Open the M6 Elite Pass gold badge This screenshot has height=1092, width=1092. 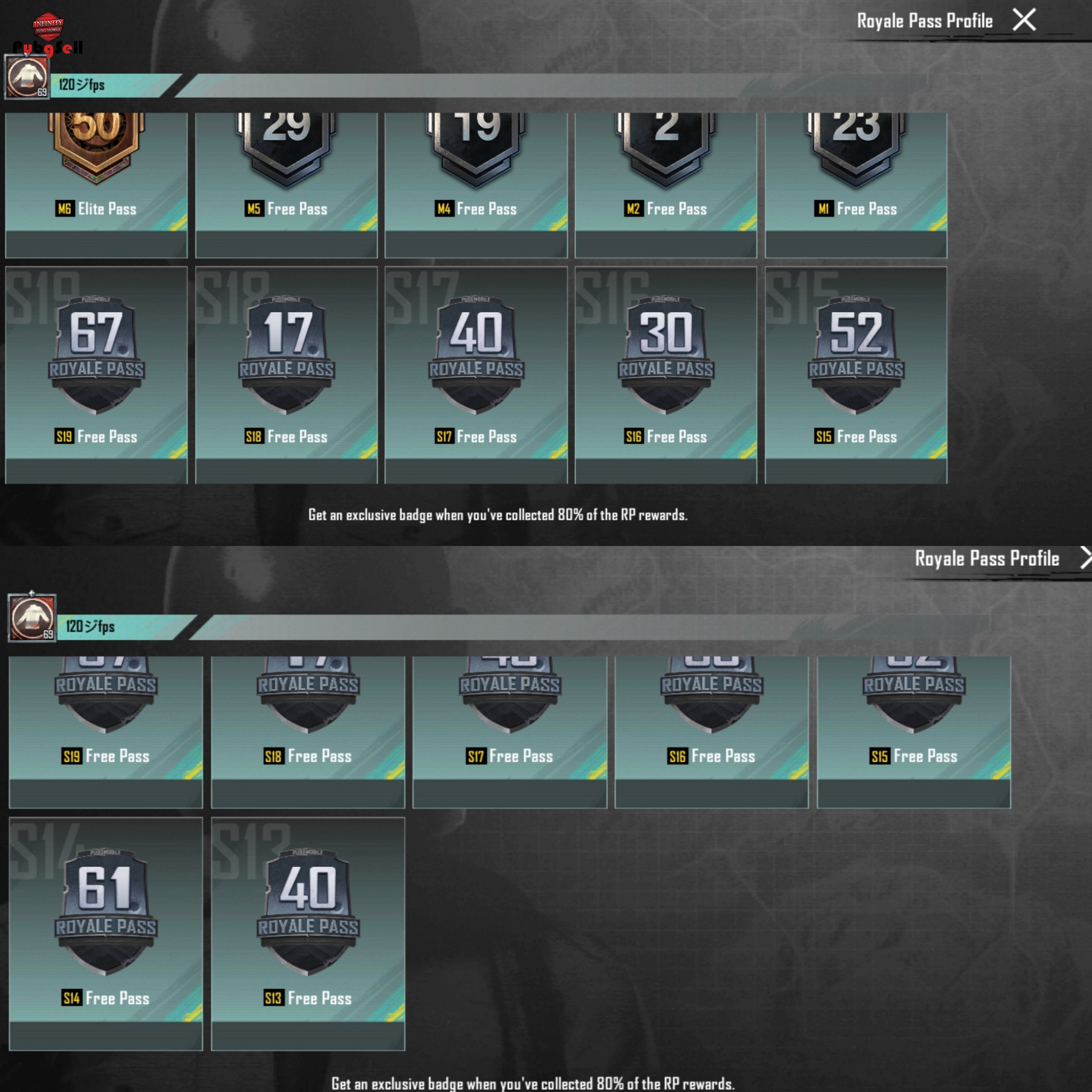pos(96,148)
